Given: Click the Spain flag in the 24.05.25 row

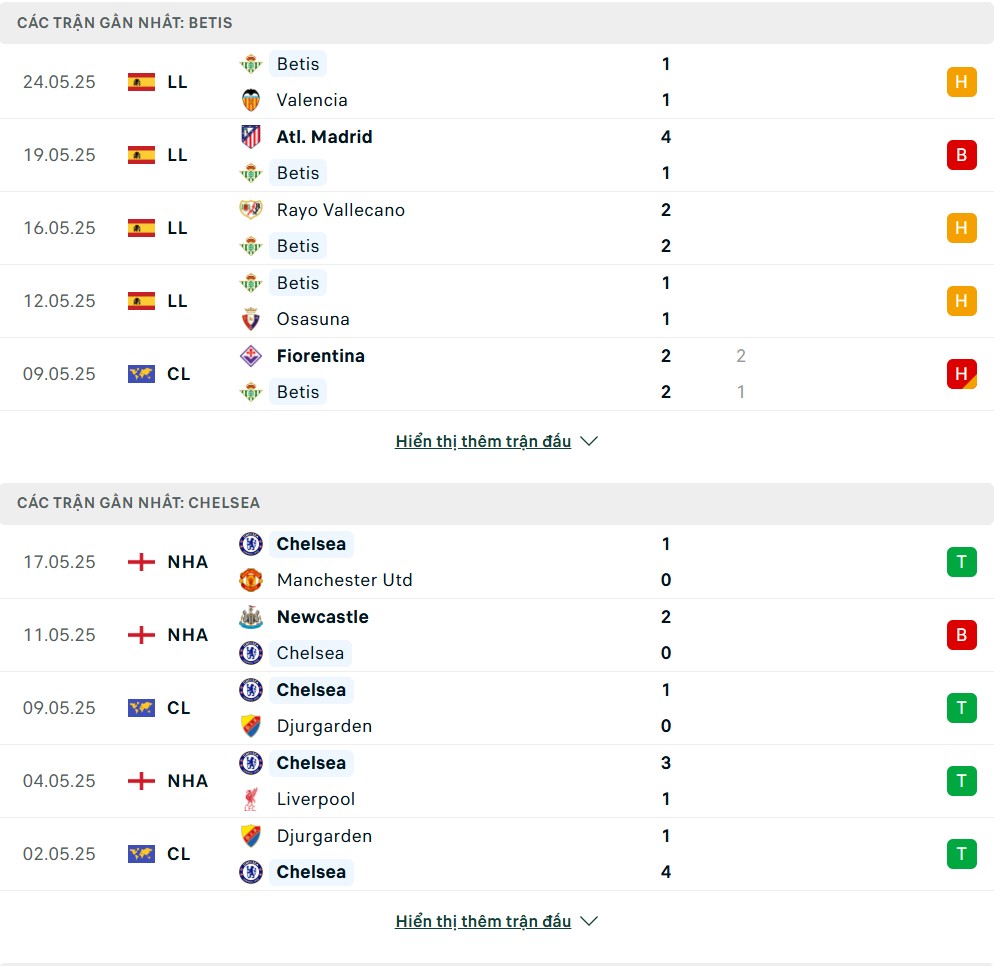Looking at the screenshot, I should point(141,82).
